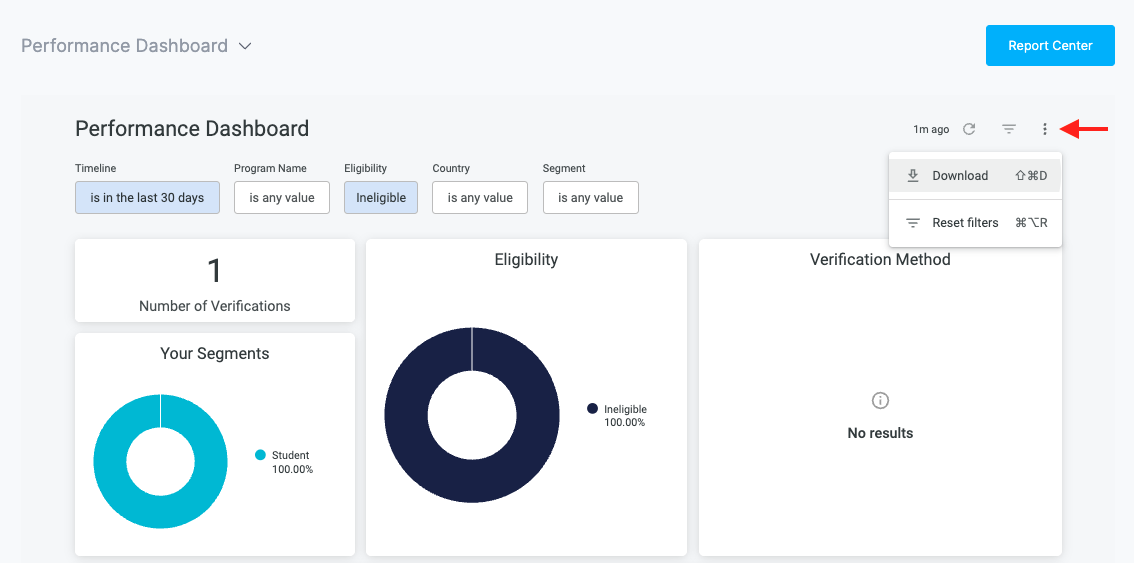
Task: Open the Country filter dropdown
Action: (480, 198)
